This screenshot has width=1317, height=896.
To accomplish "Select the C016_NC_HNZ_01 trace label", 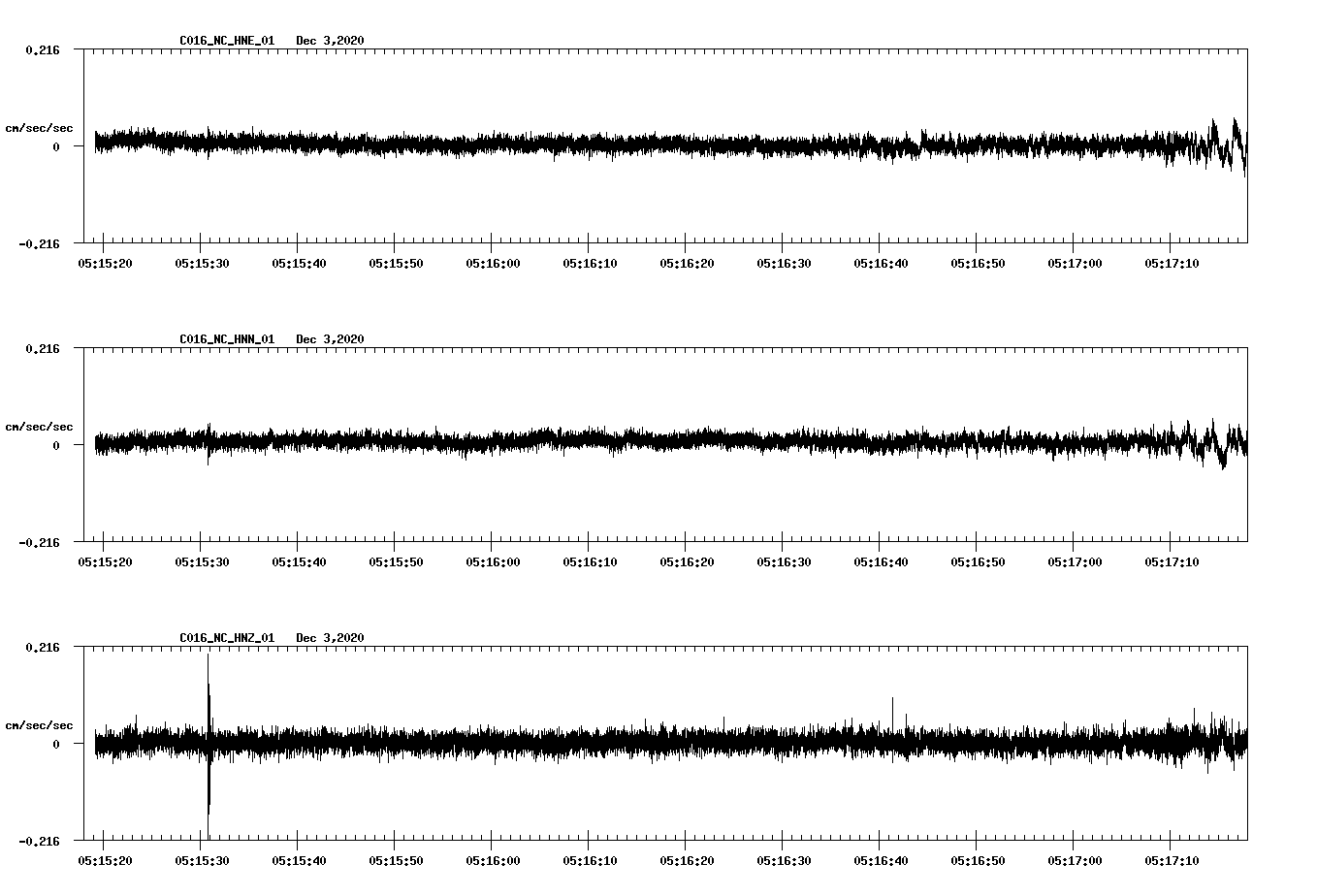I will pos(225,637).
